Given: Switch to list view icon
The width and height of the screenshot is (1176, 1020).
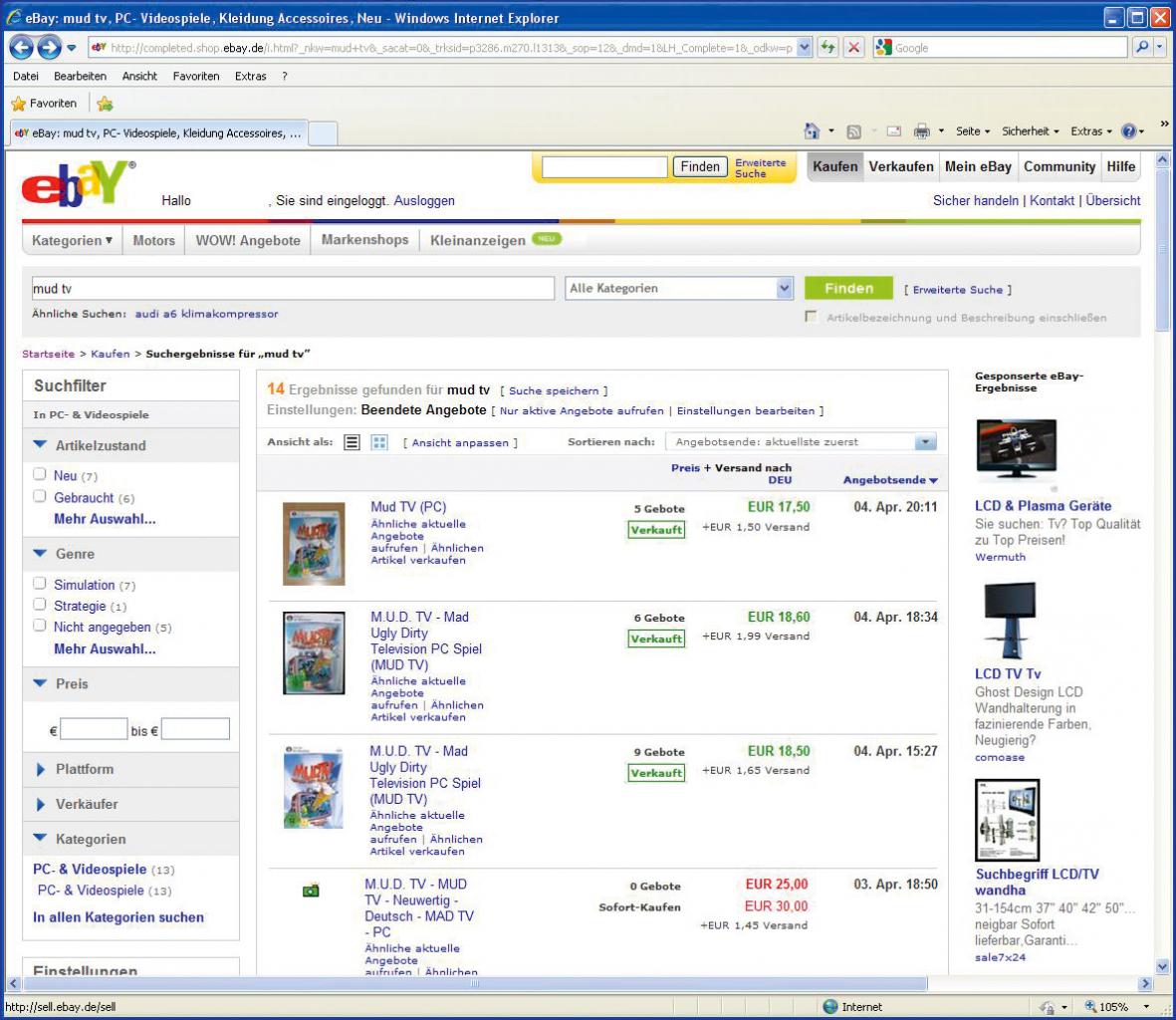Looking at the screenshot, I should (x=352, y=442).
